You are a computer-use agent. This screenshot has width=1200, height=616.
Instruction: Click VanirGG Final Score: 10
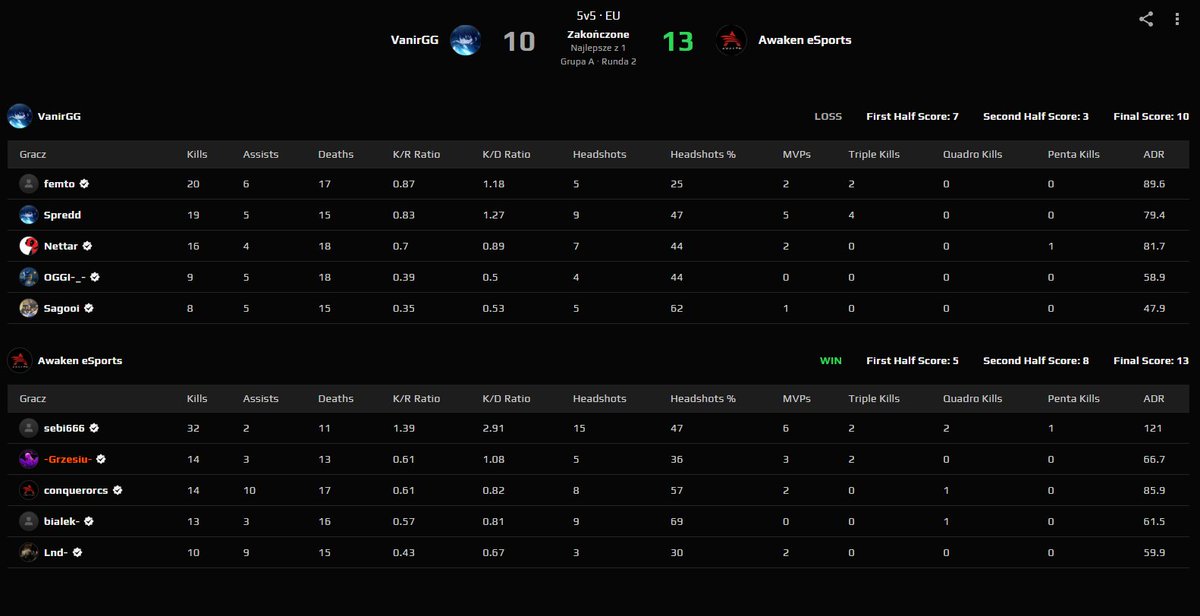[x=1151, y=116]
